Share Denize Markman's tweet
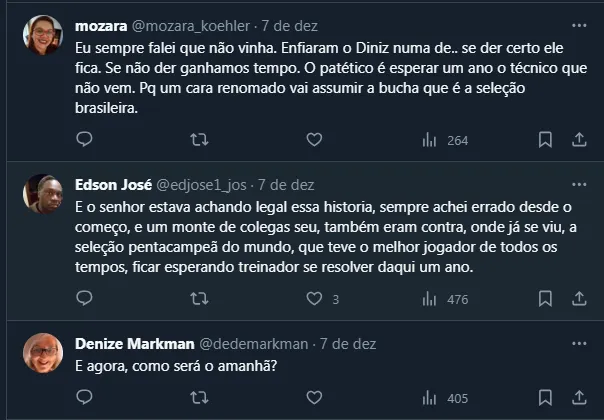 579,399
